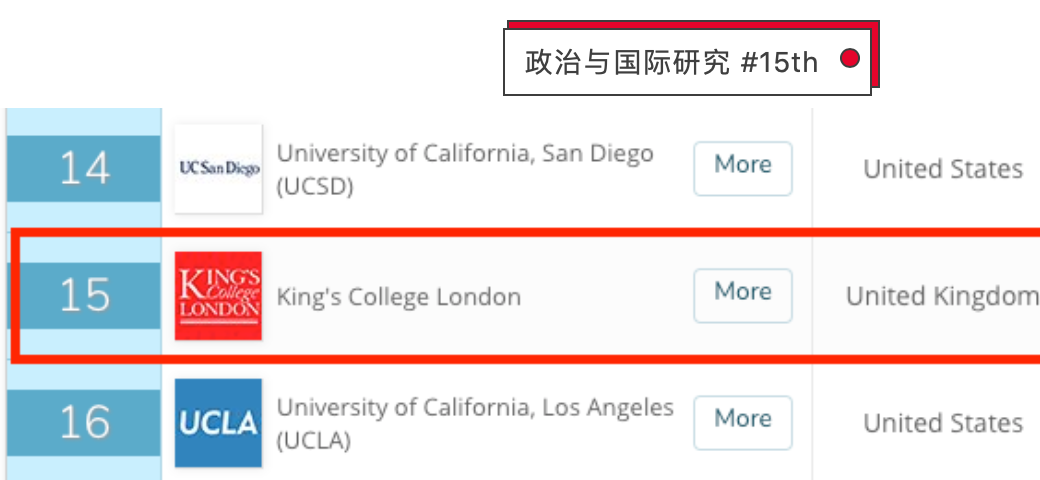This screenshot has width=1040, height=480.
Task: Click the UC San Diego logo
Action: click(218, 168)
